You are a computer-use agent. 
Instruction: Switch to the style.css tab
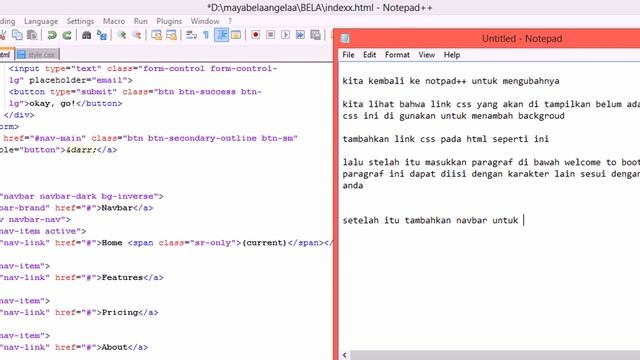pos(38,54)
